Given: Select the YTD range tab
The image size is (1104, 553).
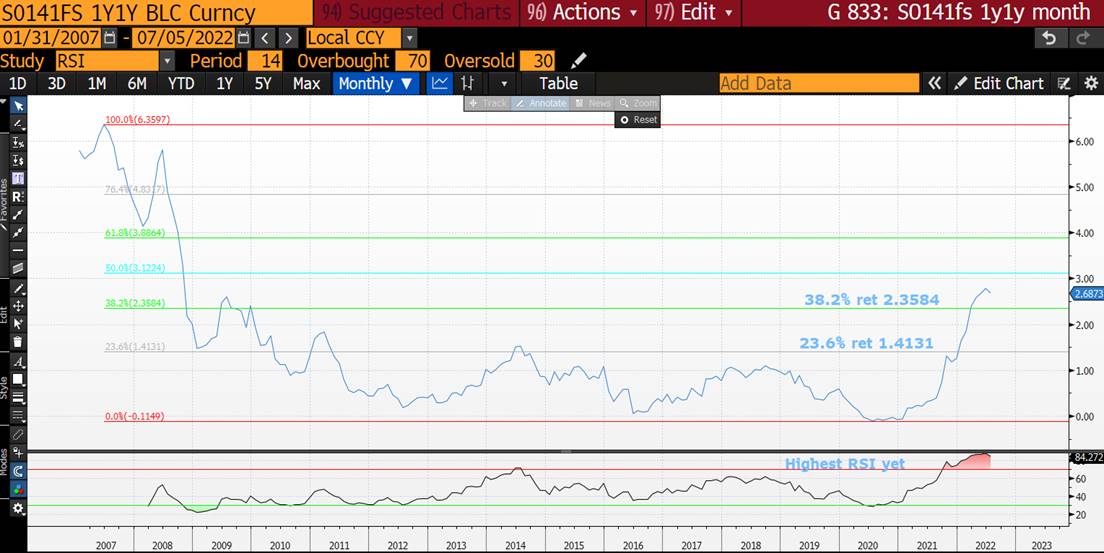Looking at the screenshot, I should (x=181, y=83).
